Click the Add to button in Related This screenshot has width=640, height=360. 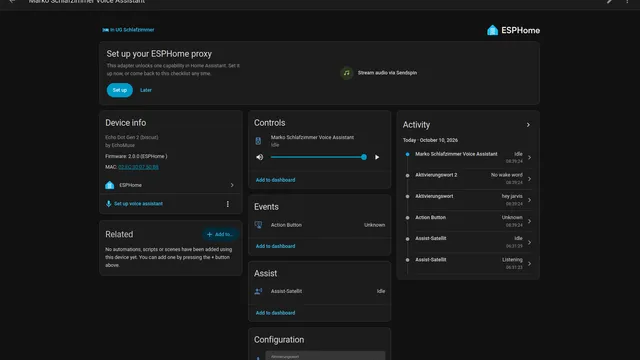click(220, 234)
